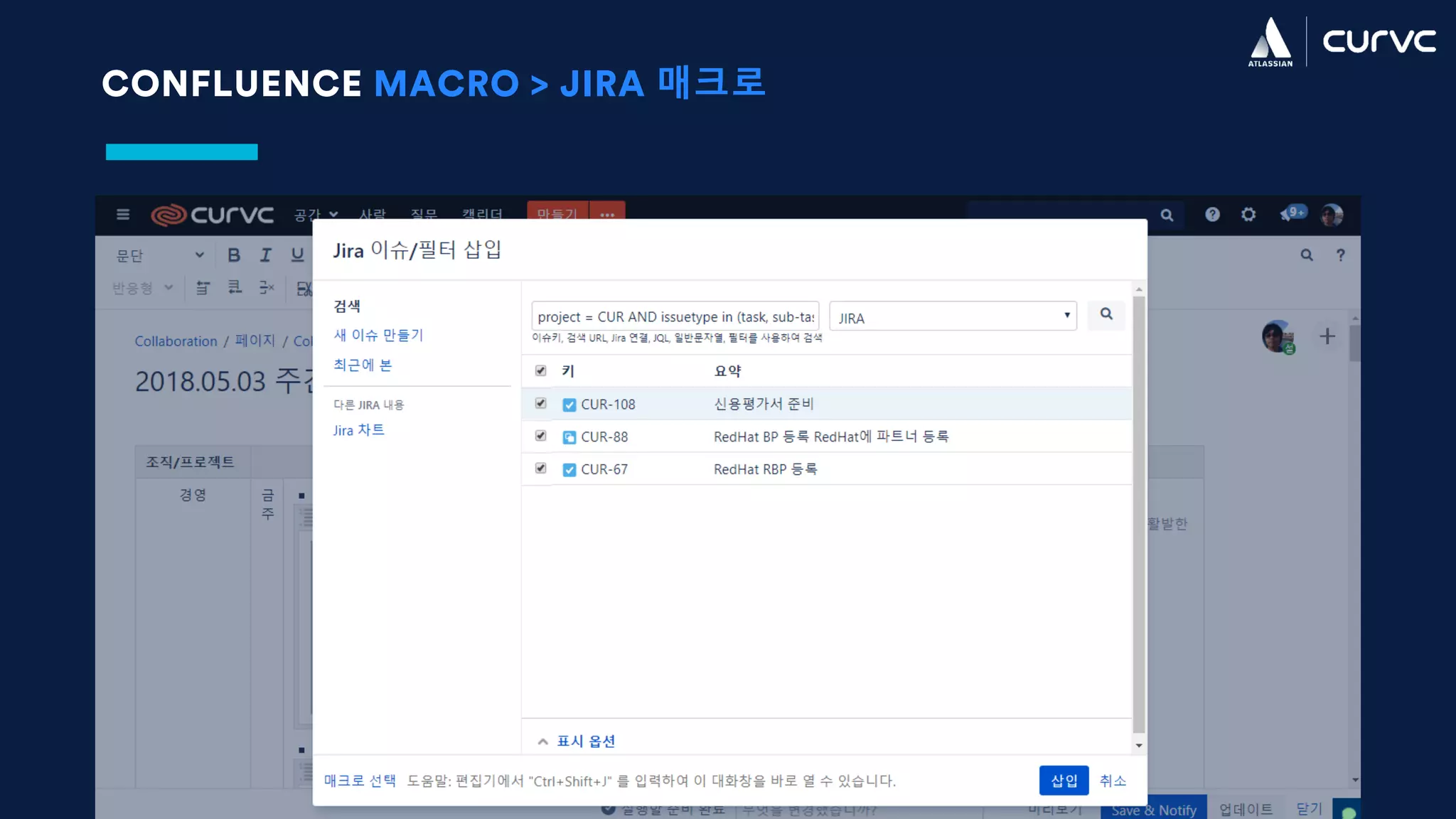Uncheck the CUR-67 issue checkbox
The image size is (1456, 819).
coord(541,469)
